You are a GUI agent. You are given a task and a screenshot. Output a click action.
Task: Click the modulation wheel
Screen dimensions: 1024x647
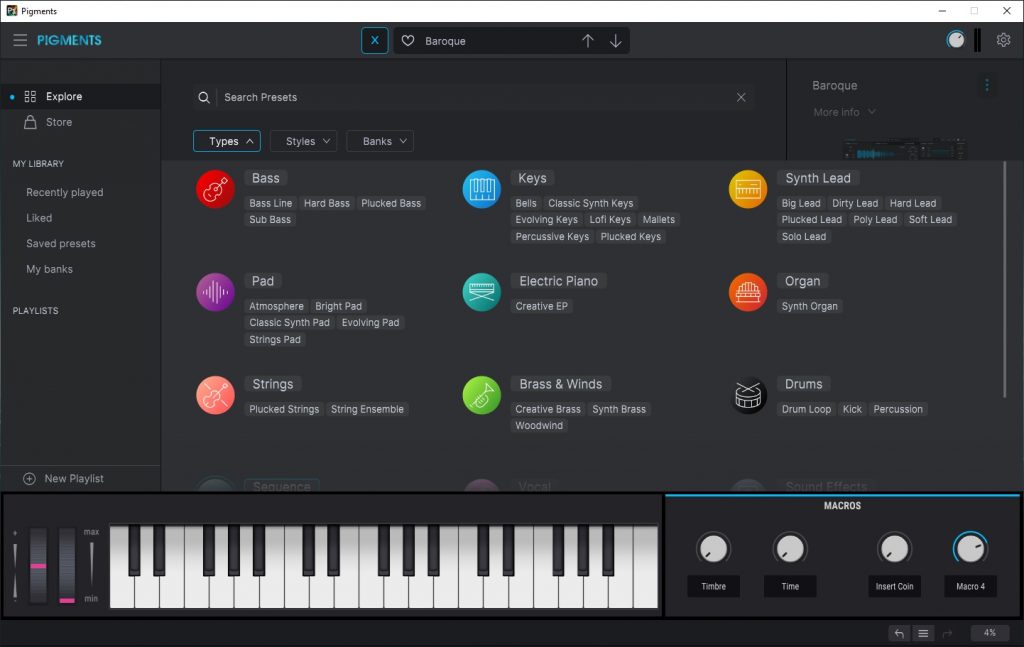pos(67,565)
